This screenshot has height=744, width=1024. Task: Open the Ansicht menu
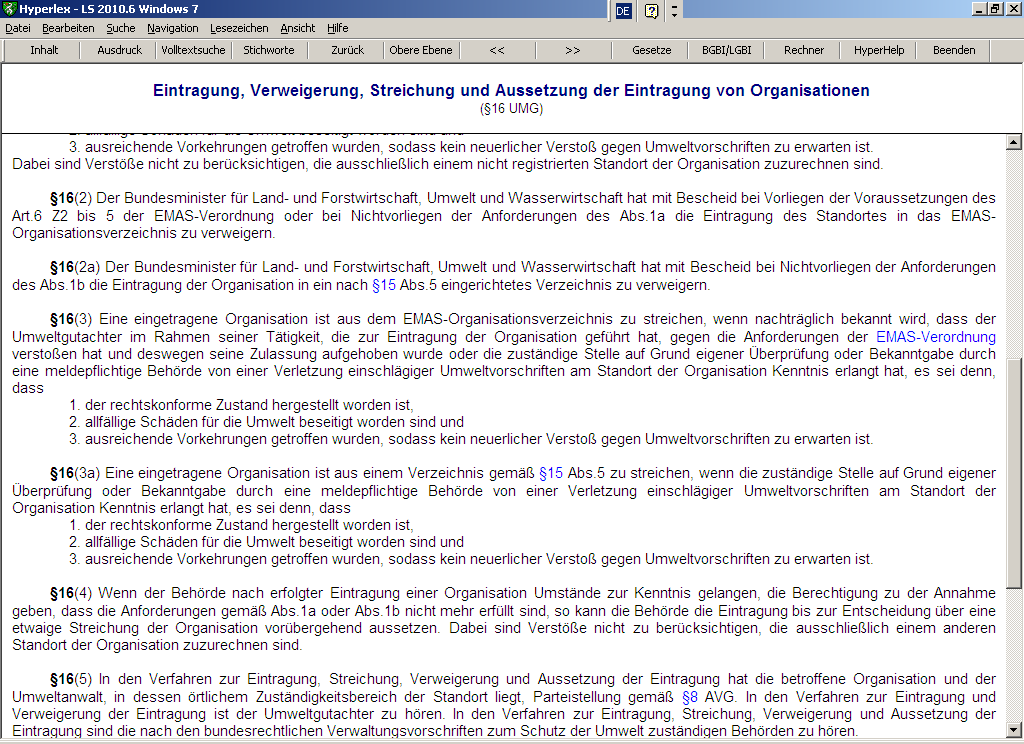pos(298,28)
